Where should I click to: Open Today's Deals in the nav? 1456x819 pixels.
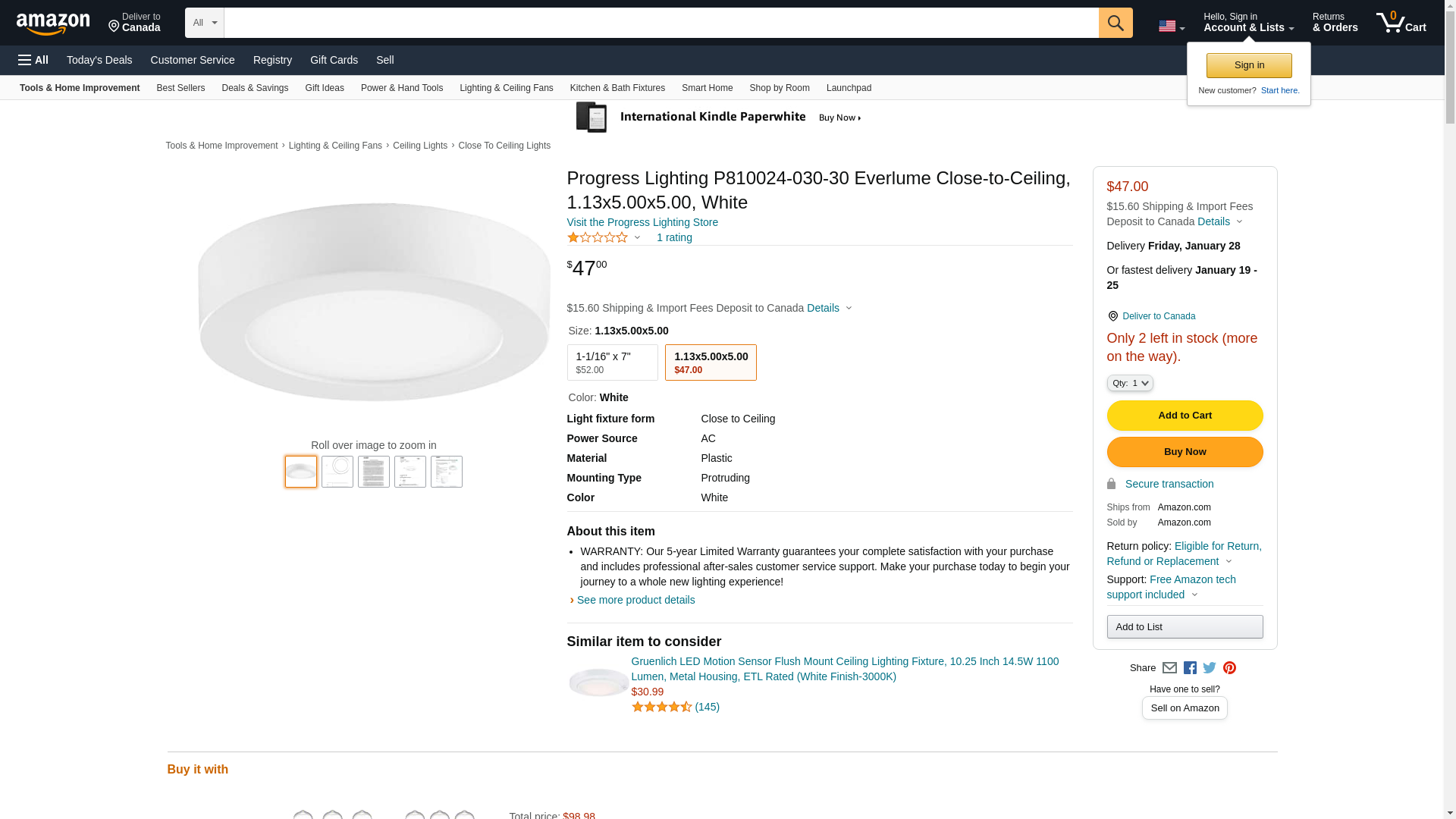click(99, 60)
